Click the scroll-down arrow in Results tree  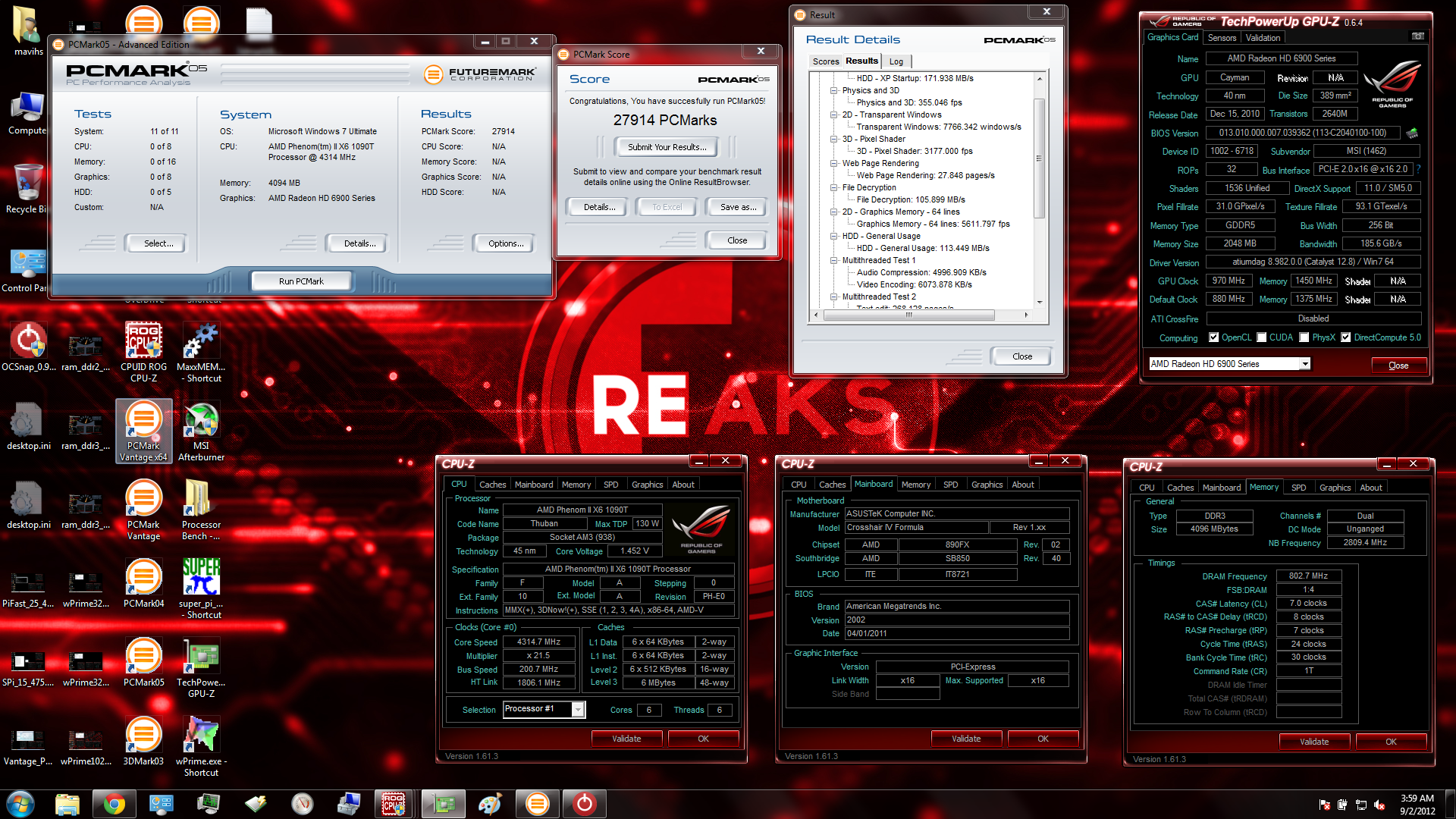[x=1039, y=303]
